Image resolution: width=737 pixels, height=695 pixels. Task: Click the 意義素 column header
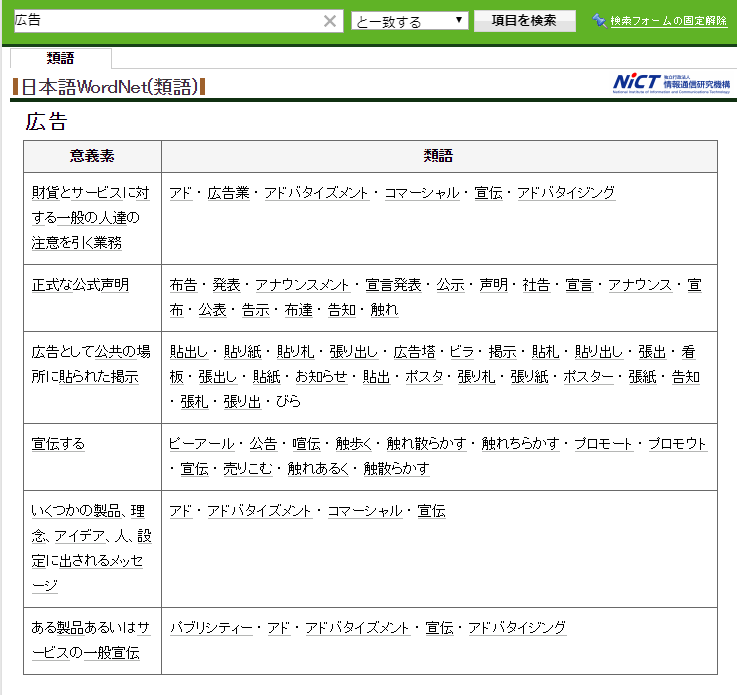coord(93,156)
